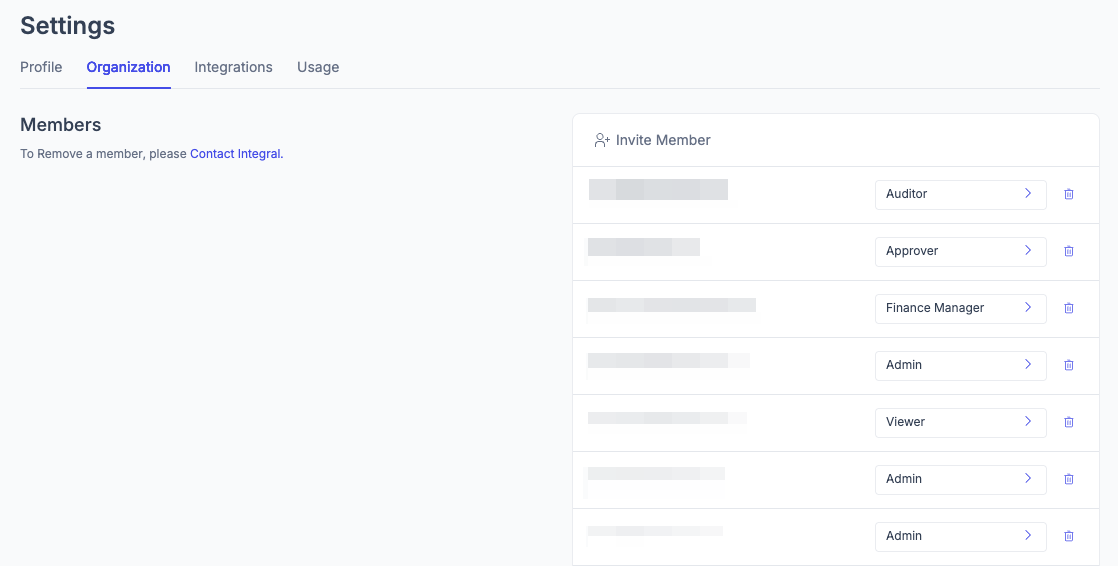The image size is (1118, 566).
Task: Expand the second Admin role dropdown
Action: [960, 479]
